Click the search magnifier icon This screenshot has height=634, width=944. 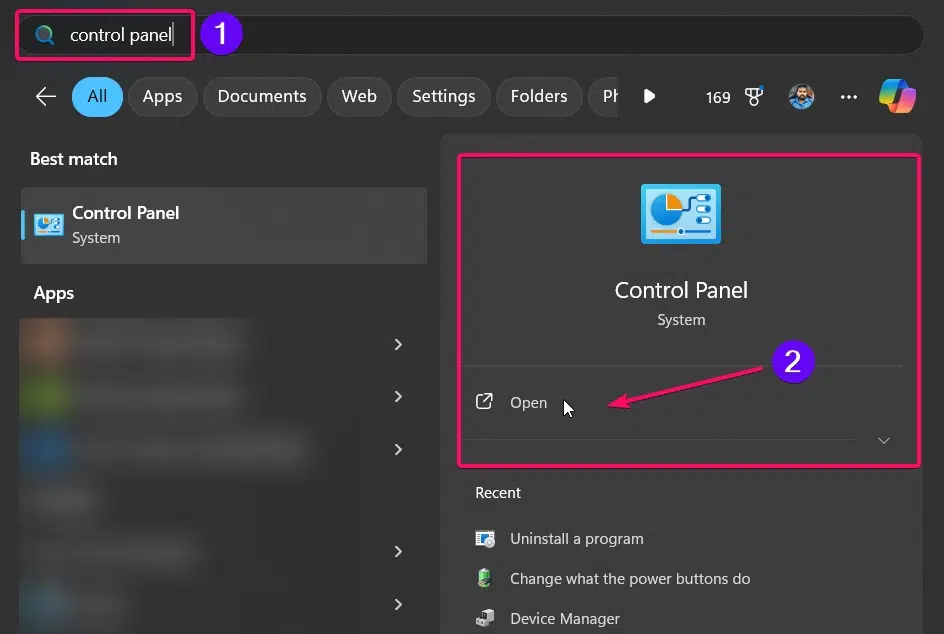coord(45,35)
